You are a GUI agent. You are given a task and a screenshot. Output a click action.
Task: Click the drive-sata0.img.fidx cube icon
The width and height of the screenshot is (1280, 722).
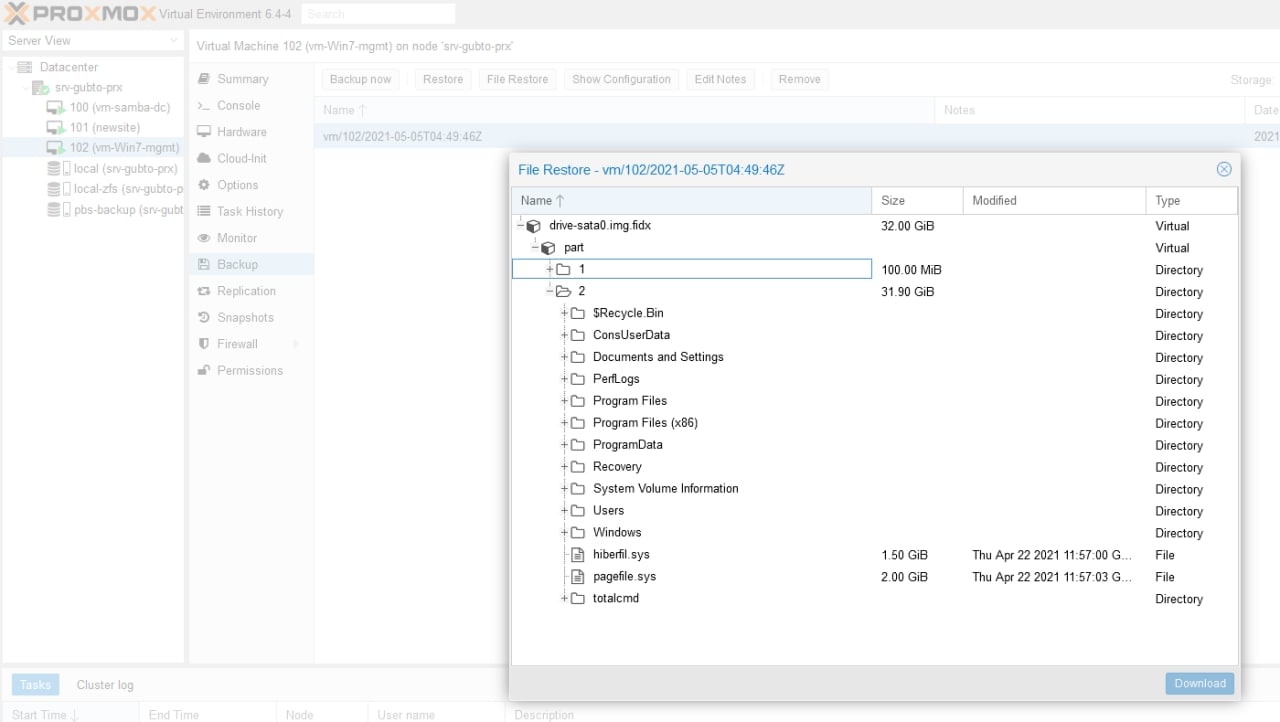pyautogui.click(x=533, y=226)
